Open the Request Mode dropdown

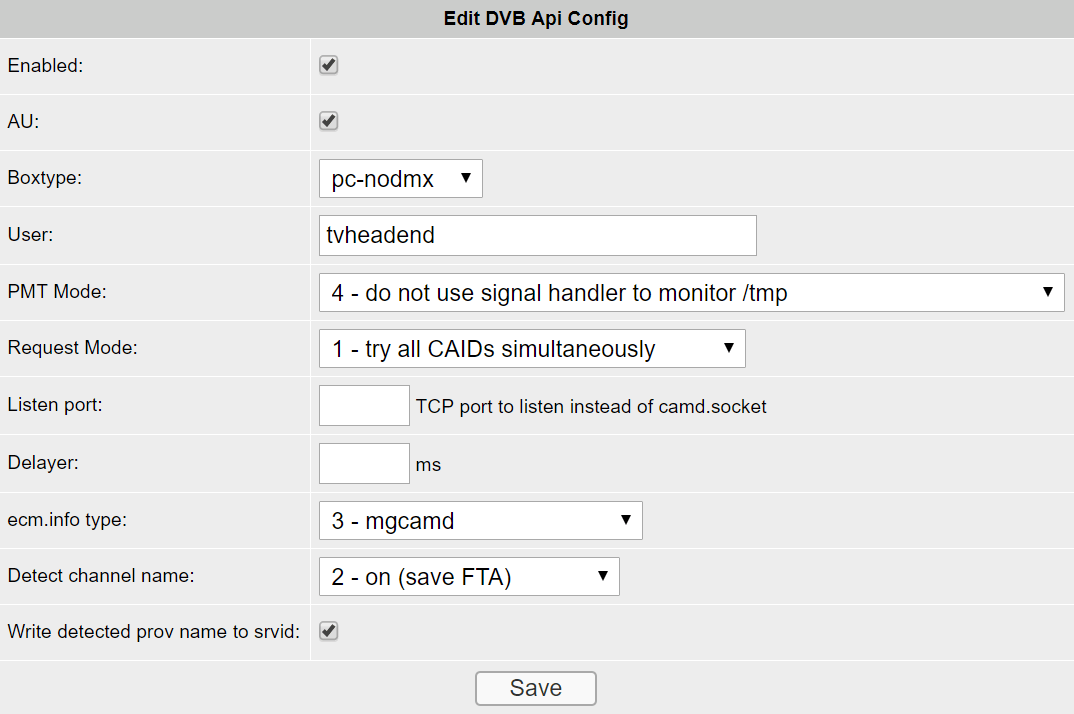[532, 349]
